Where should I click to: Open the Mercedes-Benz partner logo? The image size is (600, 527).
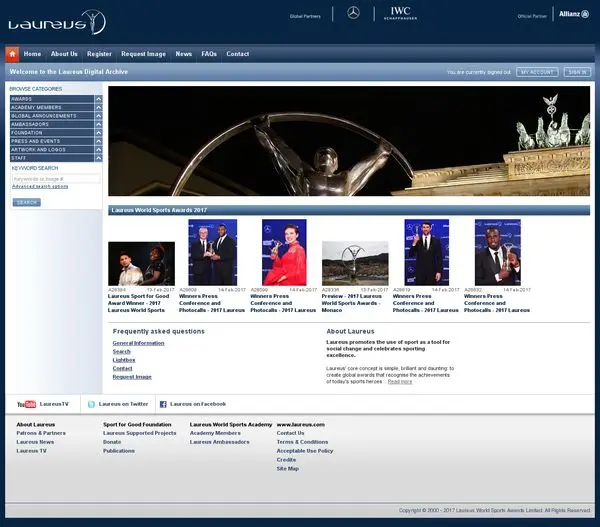tap(353, 13)
